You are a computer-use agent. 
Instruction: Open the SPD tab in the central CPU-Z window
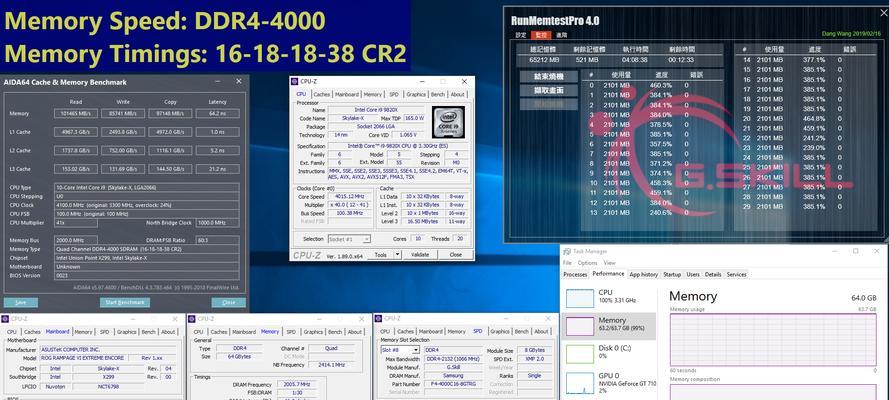point(393,94)
